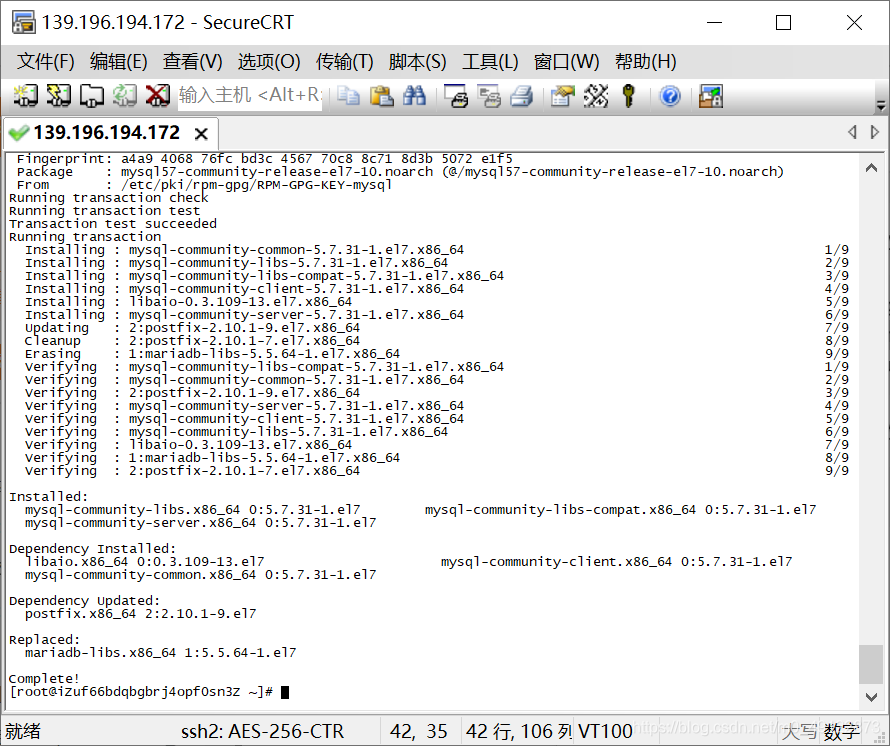Click the 42, 35 cursor position status
Viewport: 890px width, 746px height.
click(418, 731)
